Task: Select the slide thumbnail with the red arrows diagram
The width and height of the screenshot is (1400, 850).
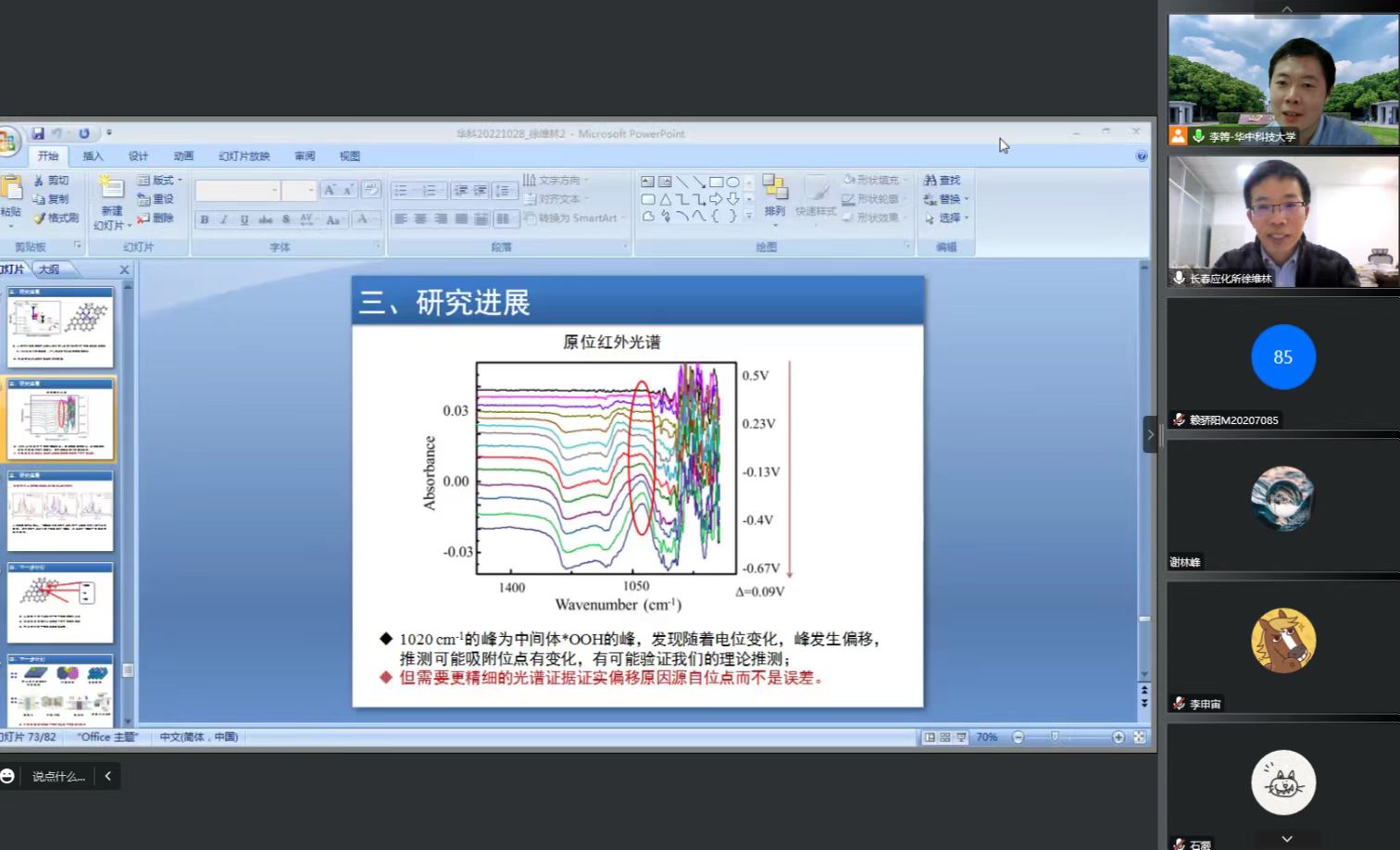Action: coord(60,602)
